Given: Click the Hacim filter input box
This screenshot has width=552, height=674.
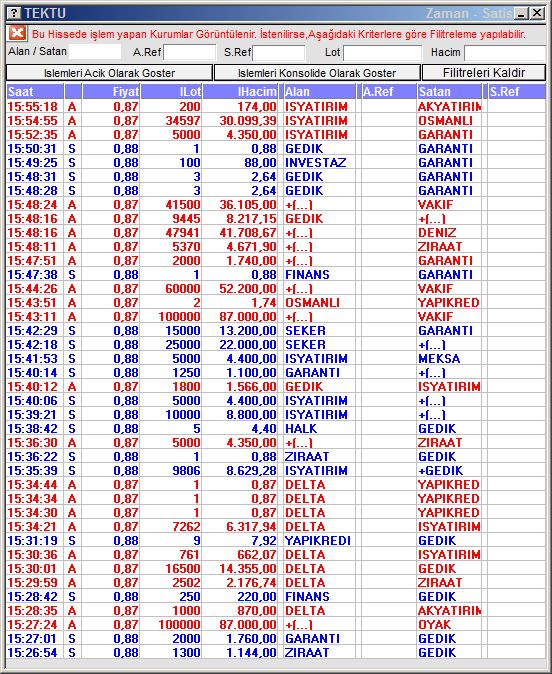Looking at the screenshot, I should [x=505, y=53].
